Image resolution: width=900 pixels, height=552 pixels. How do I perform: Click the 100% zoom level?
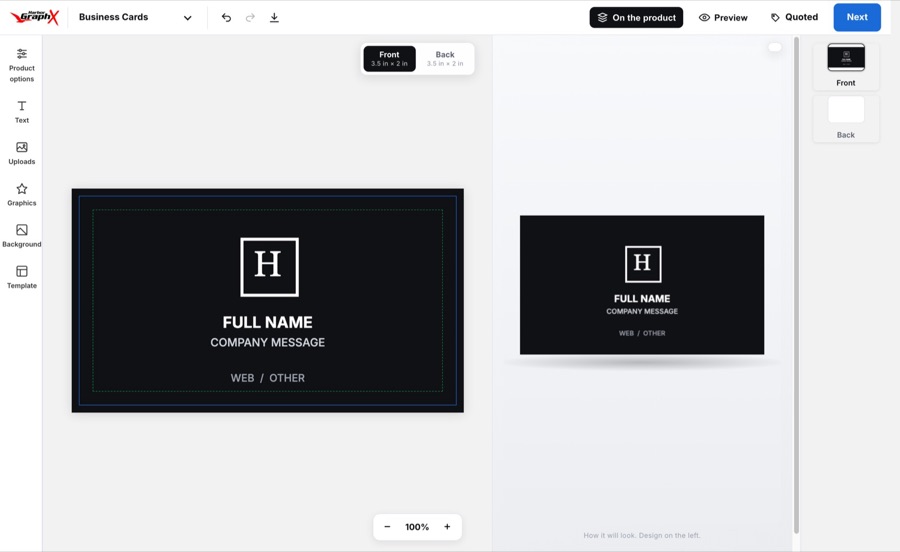click(x=417, y=527)
